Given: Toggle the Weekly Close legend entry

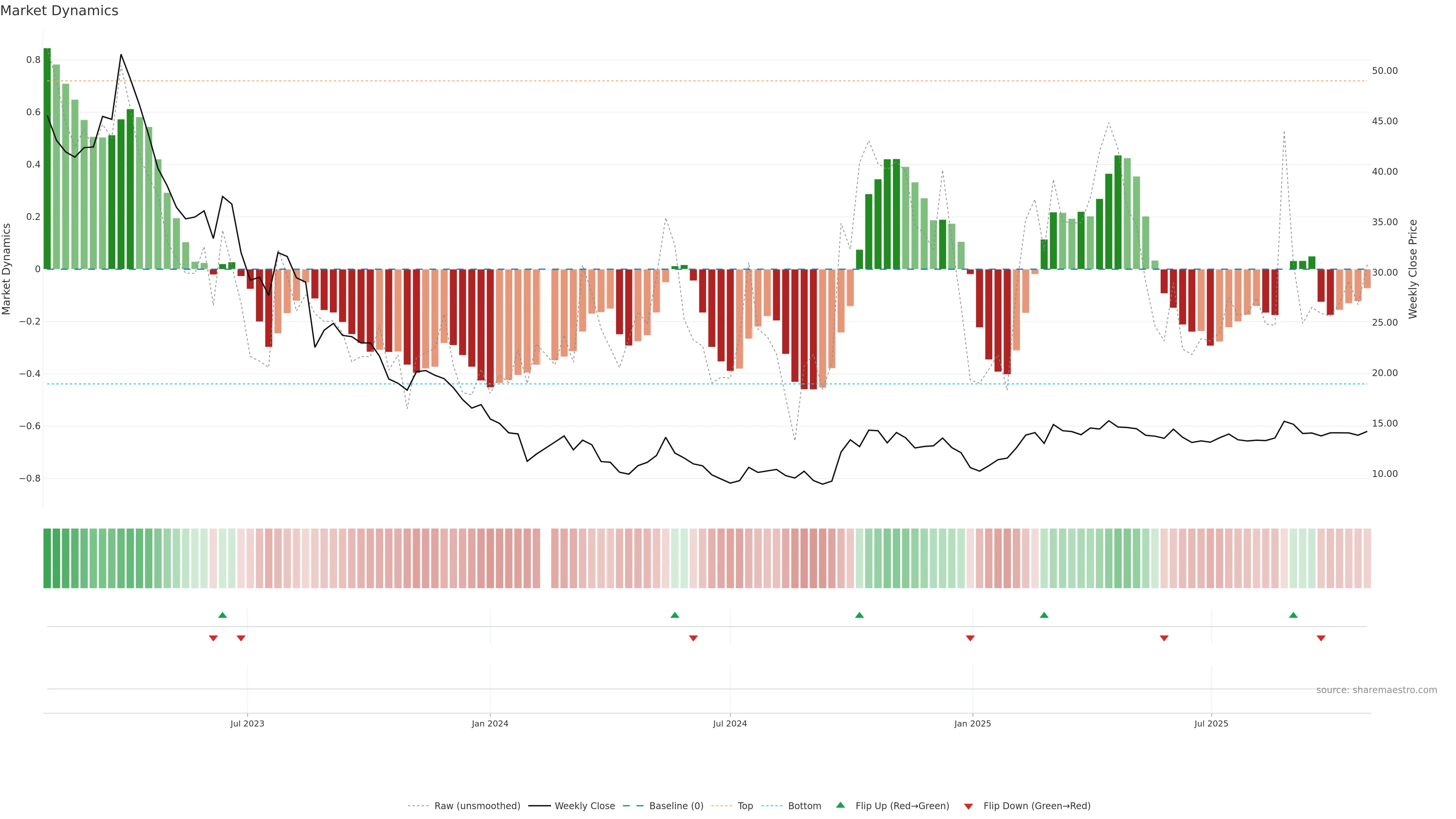Looking at the screenshot, I should click(584, 806).
